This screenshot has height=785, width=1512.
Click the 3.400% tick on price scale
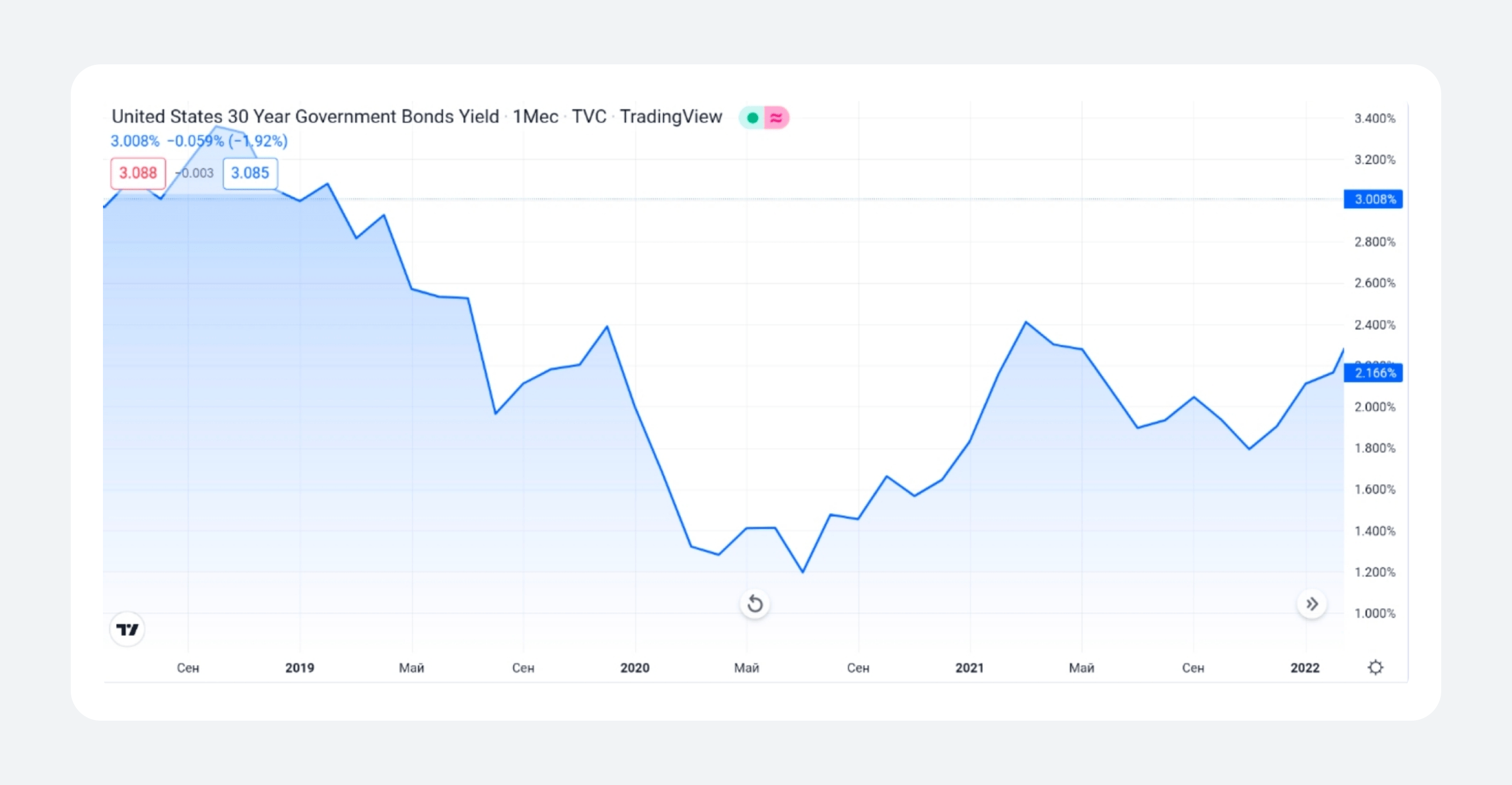tap(1375, 118)
